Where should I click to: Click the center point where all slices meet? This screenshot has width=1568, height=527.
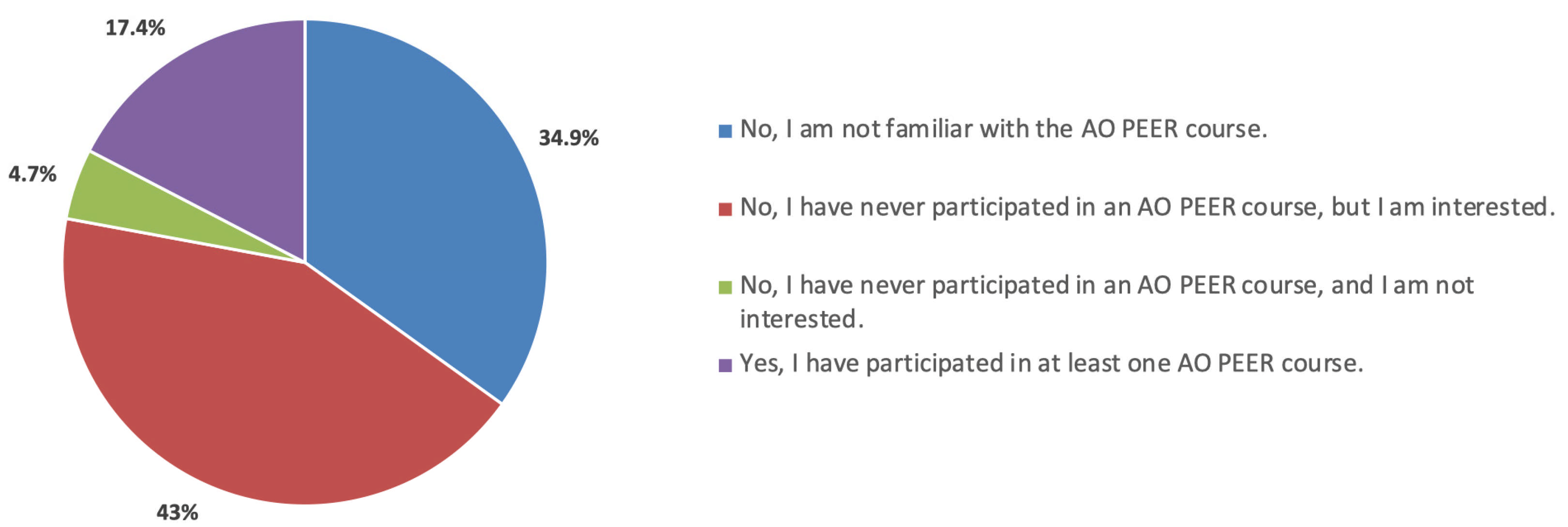305,262
